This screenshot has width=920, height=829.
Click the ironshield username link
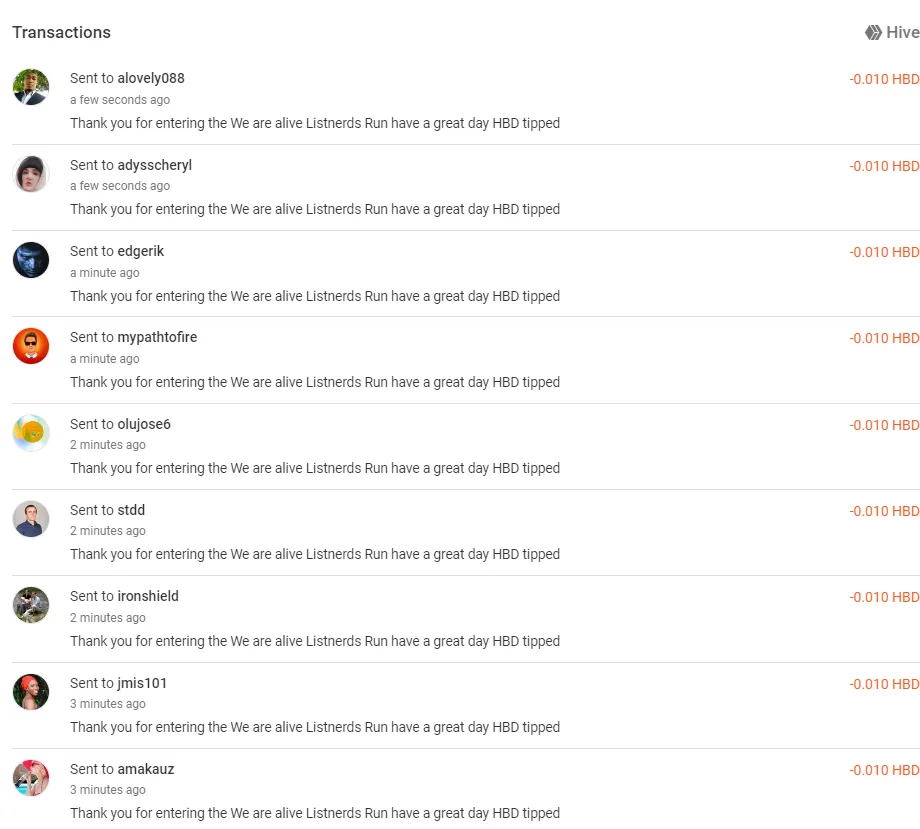148,596
